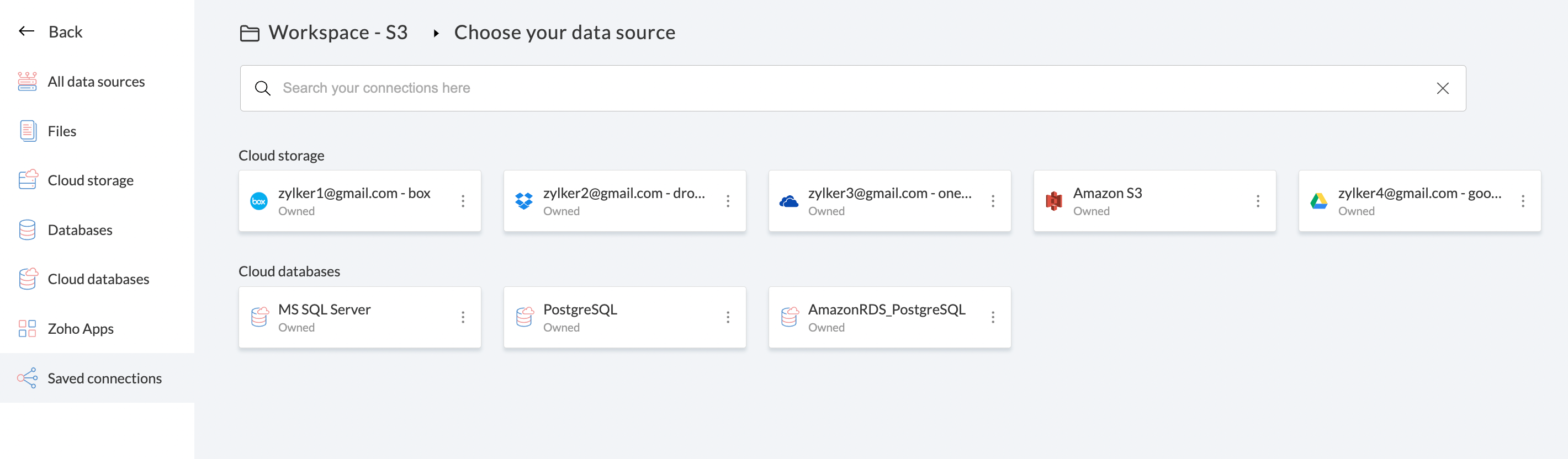Select Cloud storage in the sidebar

point(90,180)
